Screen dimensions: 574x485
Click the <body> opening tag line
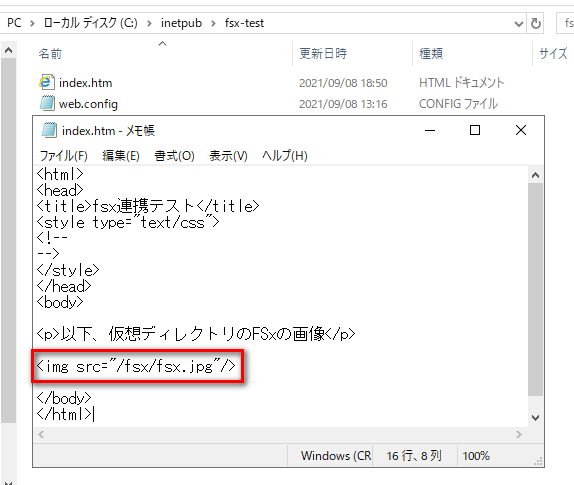[x=60, y=302]
